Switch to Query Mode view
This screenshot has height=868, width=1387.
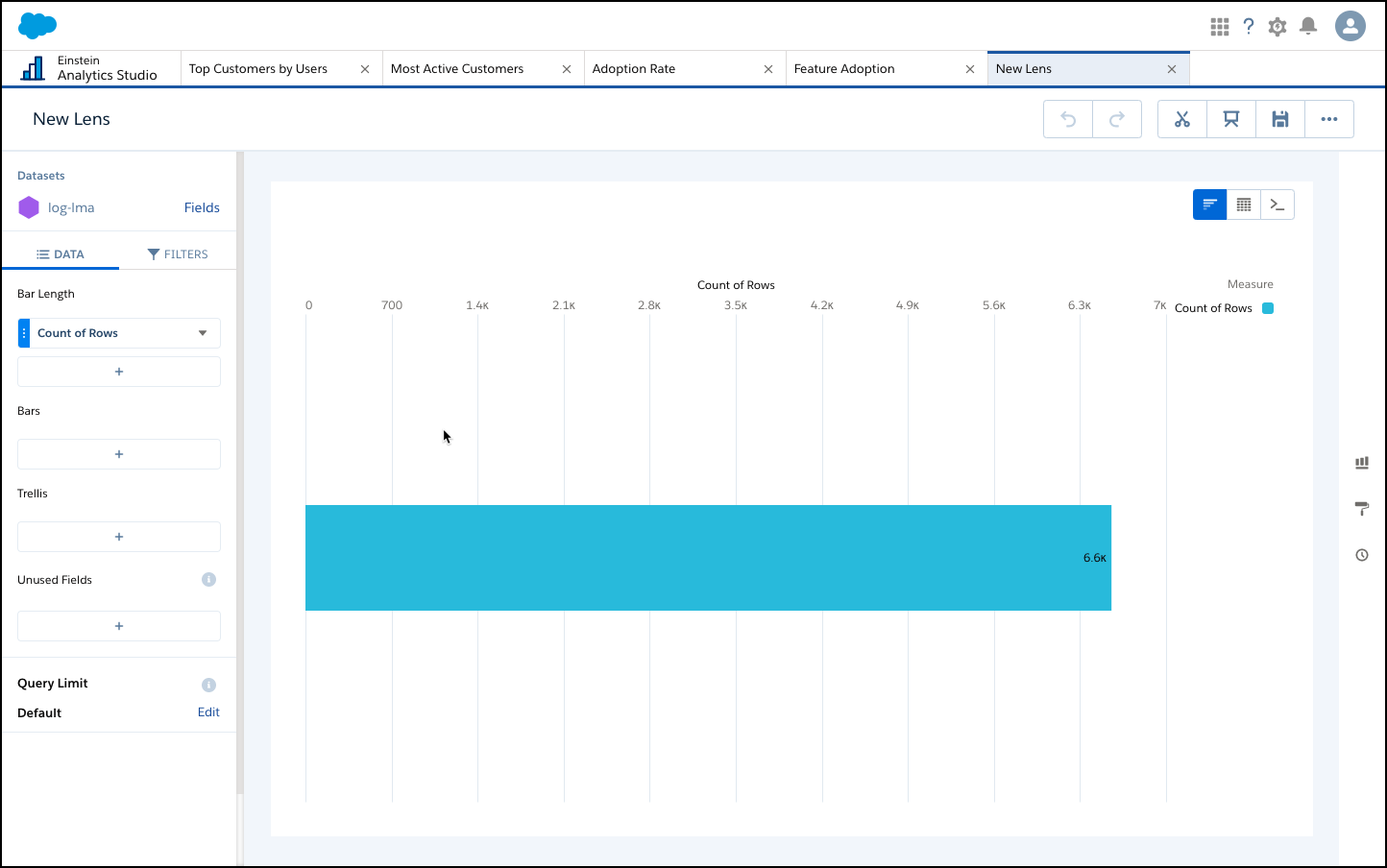point(1277,205)
